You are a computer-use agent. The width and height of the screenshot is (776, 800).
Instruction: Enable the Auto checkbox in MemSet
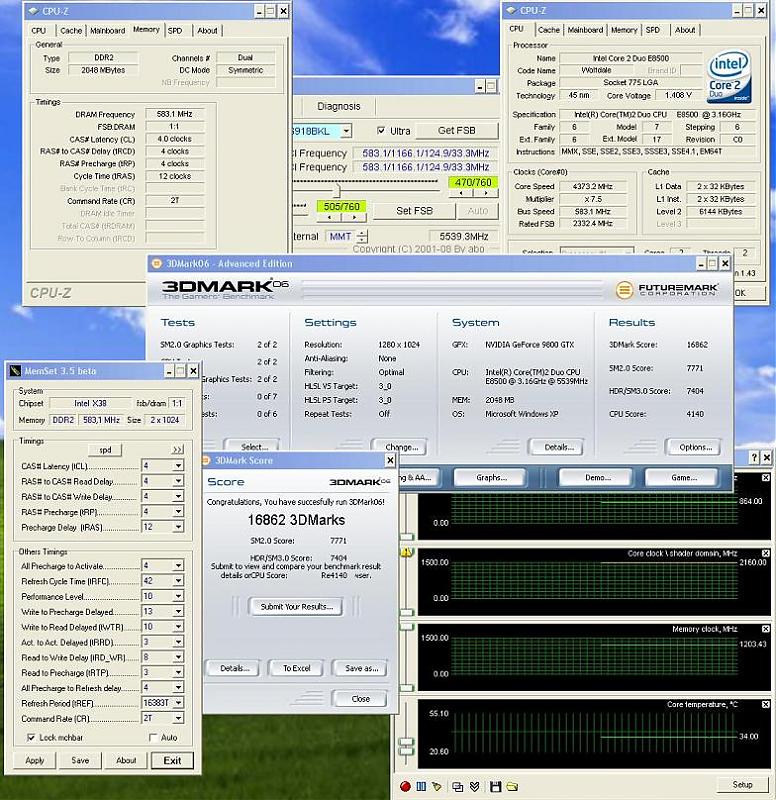pos(153,737)
